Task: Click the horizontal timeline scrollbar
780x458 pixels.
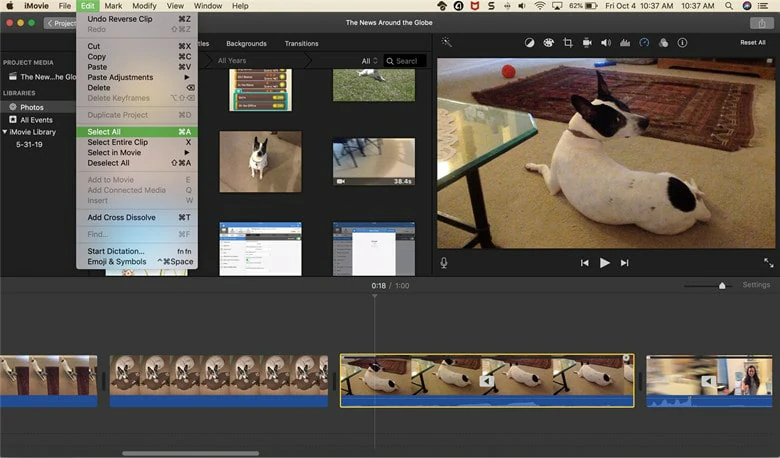Action: (x=191, y=453)
